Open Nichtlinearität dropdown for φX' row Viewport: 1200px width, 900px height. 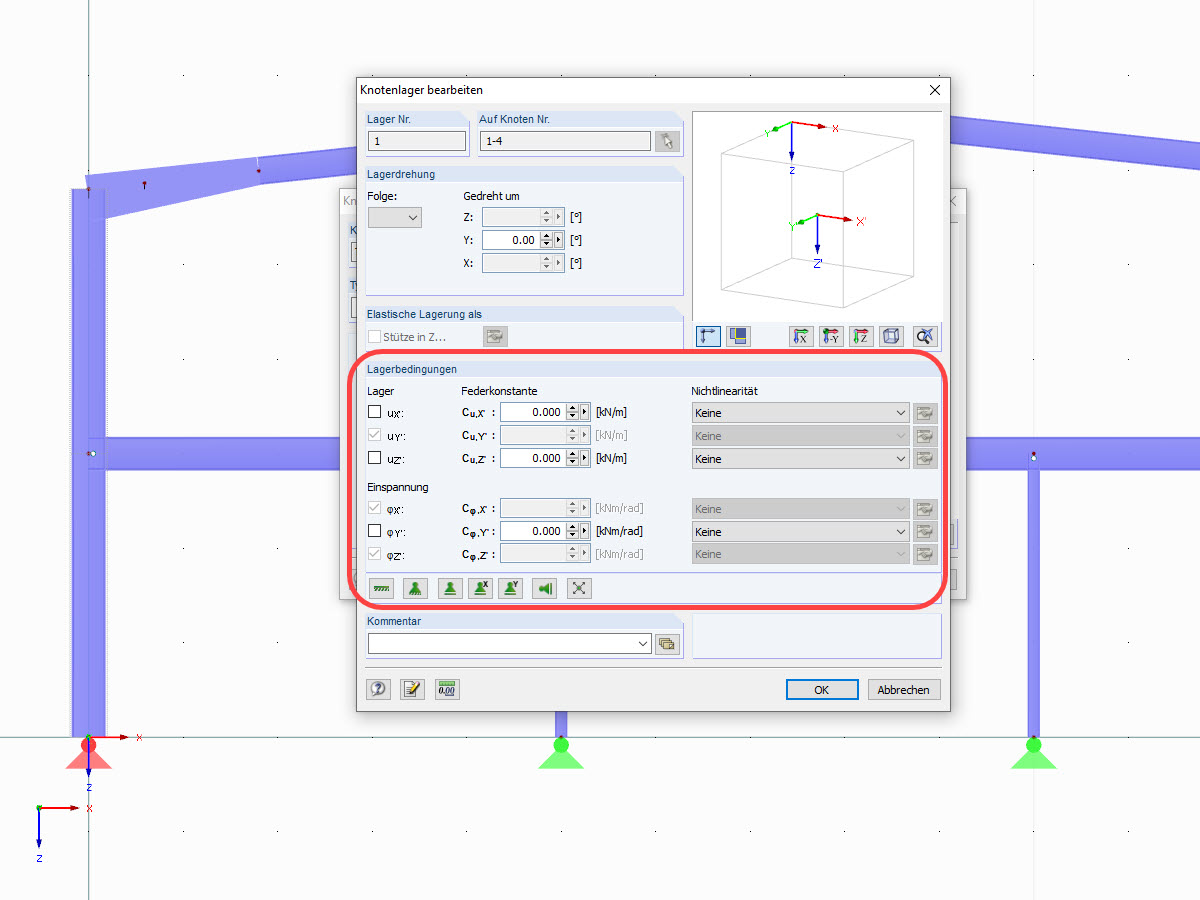click(x=801, y=509)
